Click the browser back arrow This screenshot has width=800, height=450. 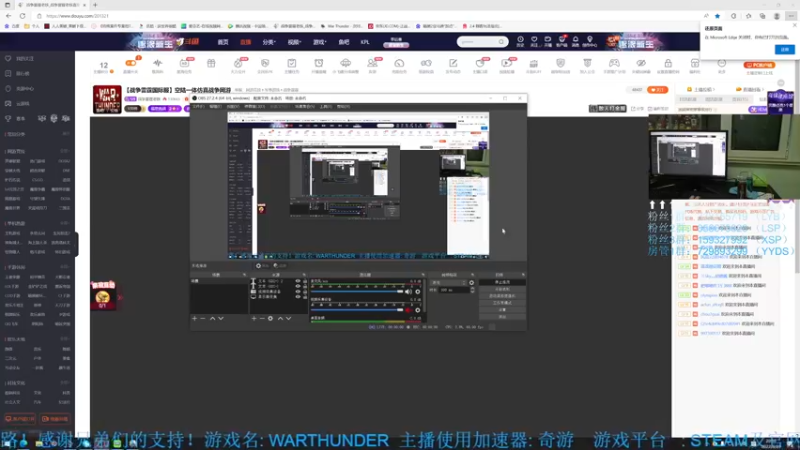point(8,16)
